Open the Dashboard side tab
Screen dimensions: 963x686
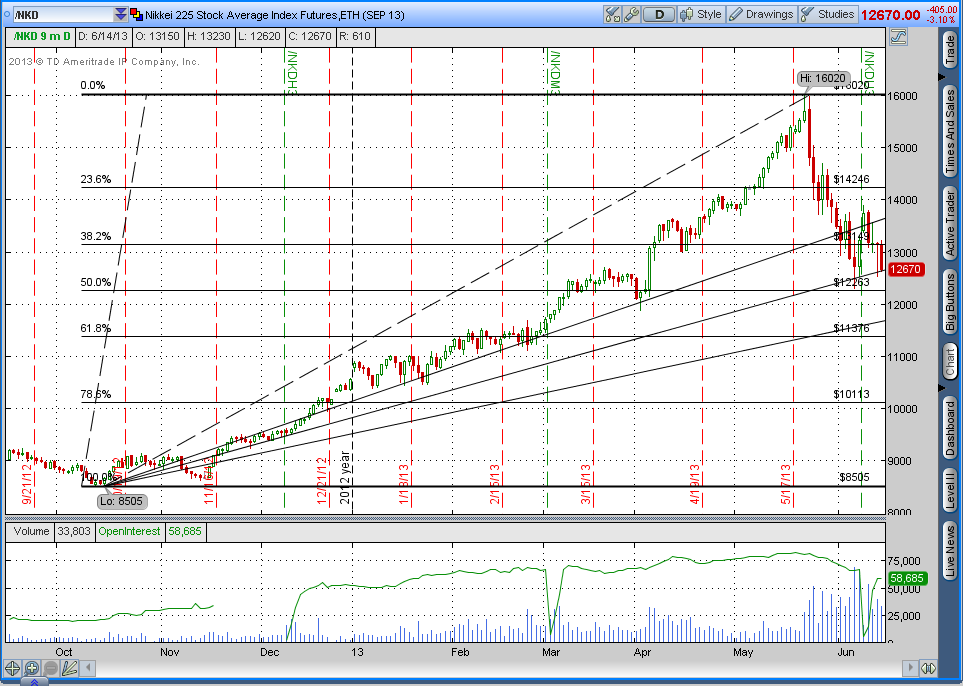click(x=950, y=427)
